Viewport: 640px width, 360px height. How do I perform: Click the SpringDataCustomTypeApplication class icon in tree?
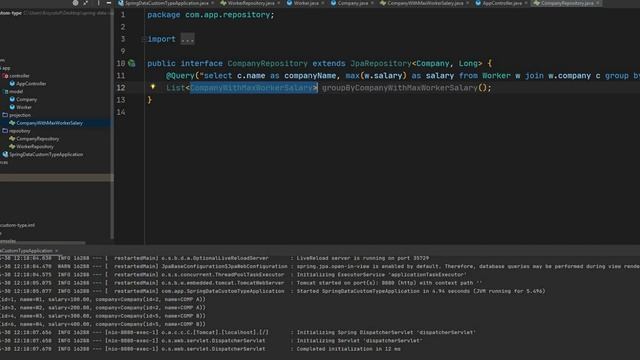pos(5,155)
